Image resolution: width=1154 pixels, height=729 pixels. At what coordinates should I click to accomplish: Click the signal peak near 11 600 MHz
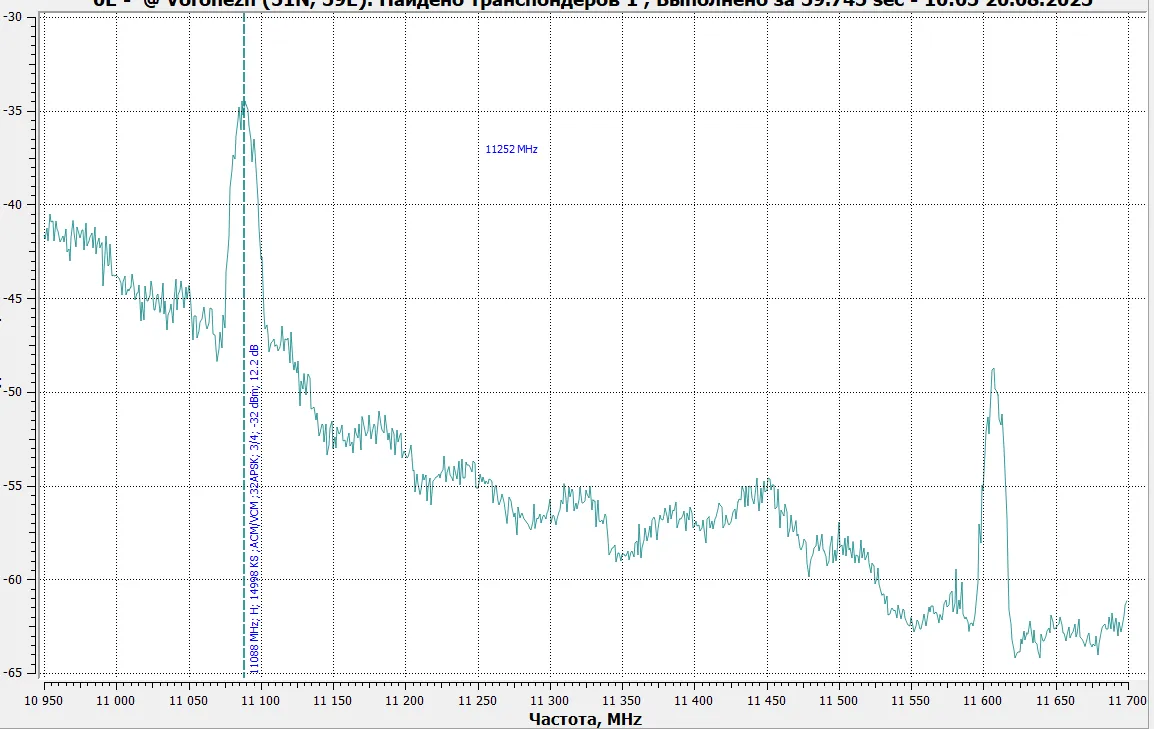993,371
